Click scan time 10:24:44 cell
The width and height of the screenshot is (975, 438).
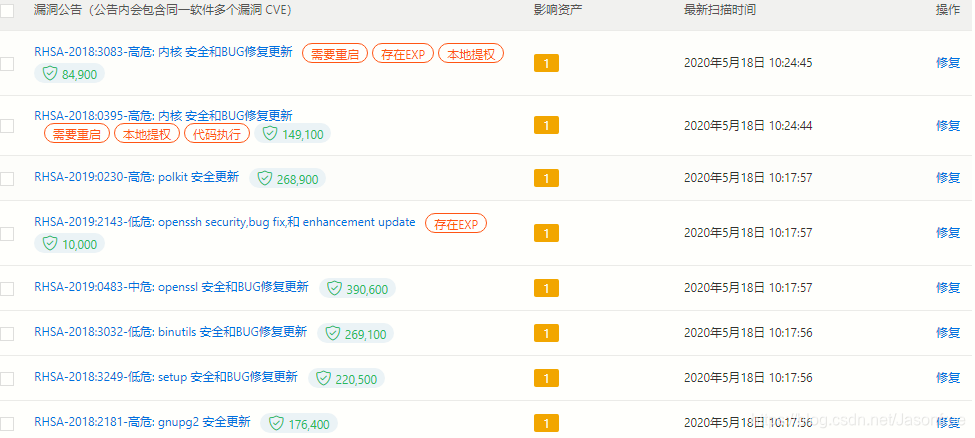click(x=748, y=126)
